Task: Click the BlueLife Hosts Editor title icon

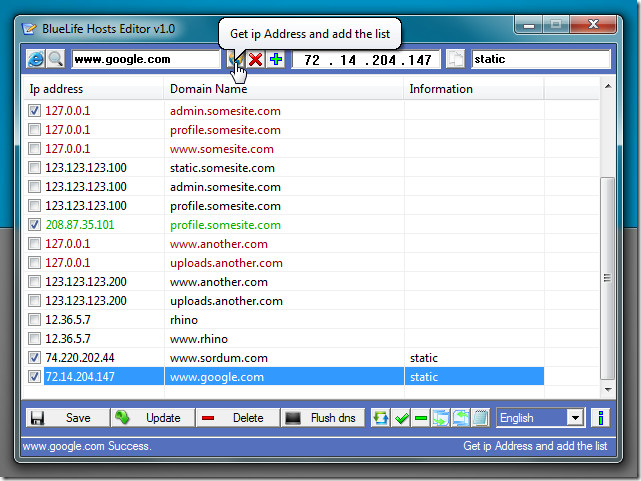Action: tap(29, 29)
